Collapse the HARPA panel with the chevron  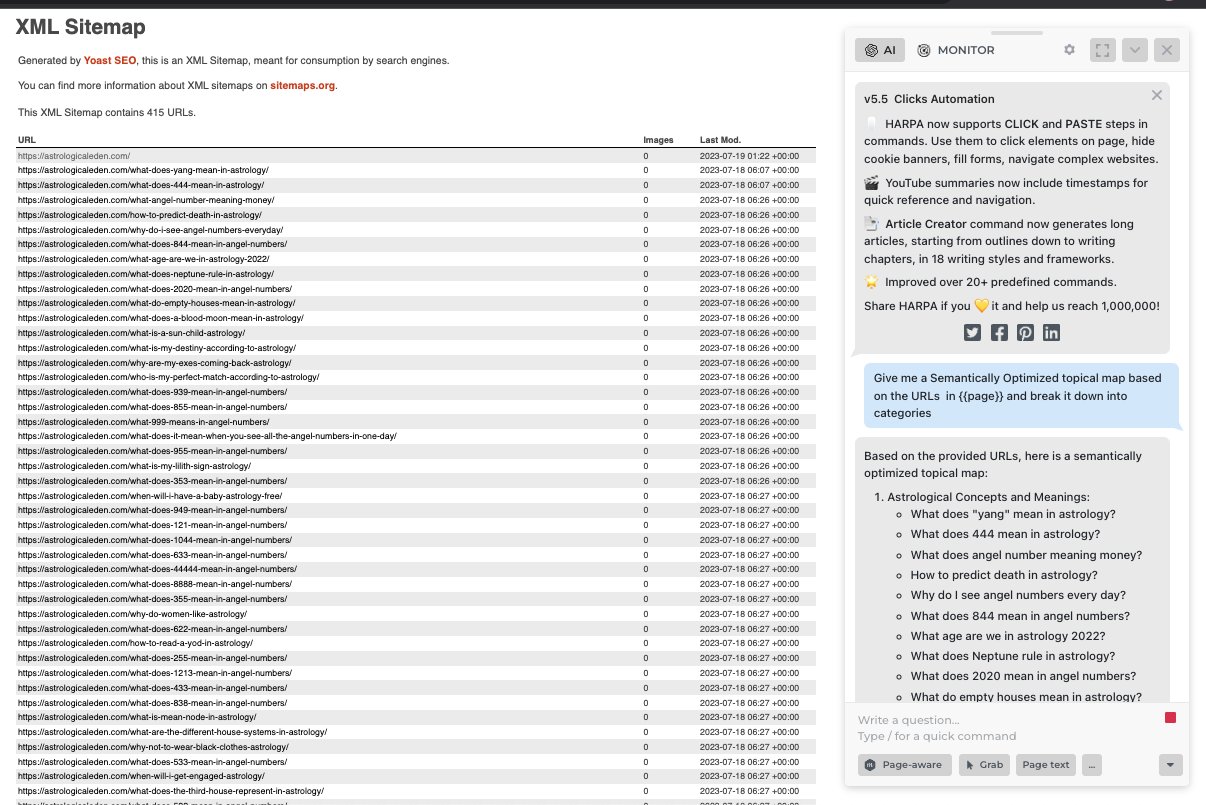(1134, 49)
